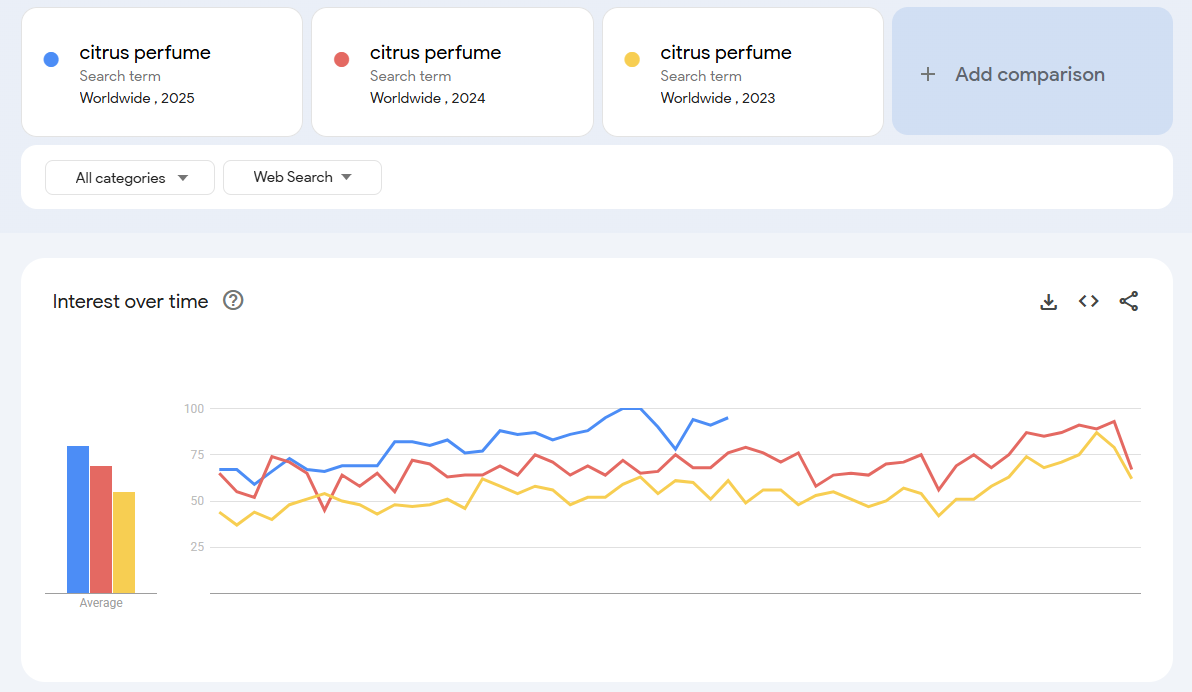Click the 25 axis label
Screen dimensions: 1192x692
pyautogui.click(x=198, y=547)
